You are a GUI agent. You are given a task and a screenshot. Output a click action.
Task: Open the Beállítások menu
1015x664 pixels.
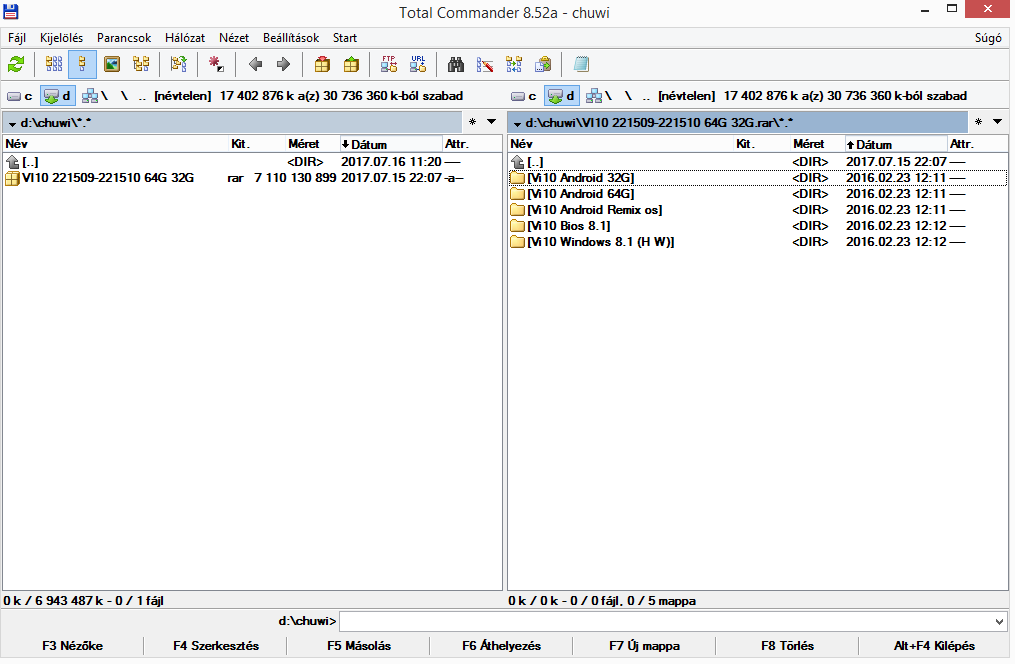click(291, 38)
